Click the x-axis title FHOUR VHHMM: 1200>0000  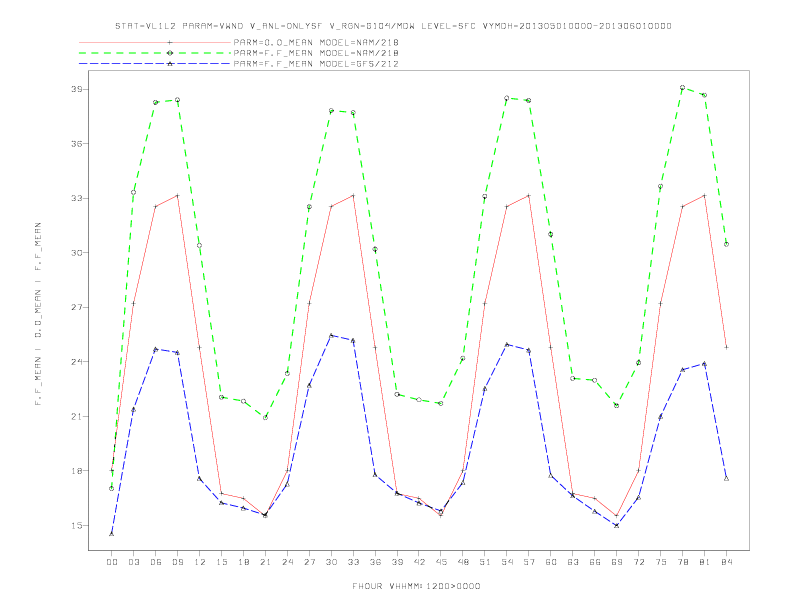(x=416, y=586)
